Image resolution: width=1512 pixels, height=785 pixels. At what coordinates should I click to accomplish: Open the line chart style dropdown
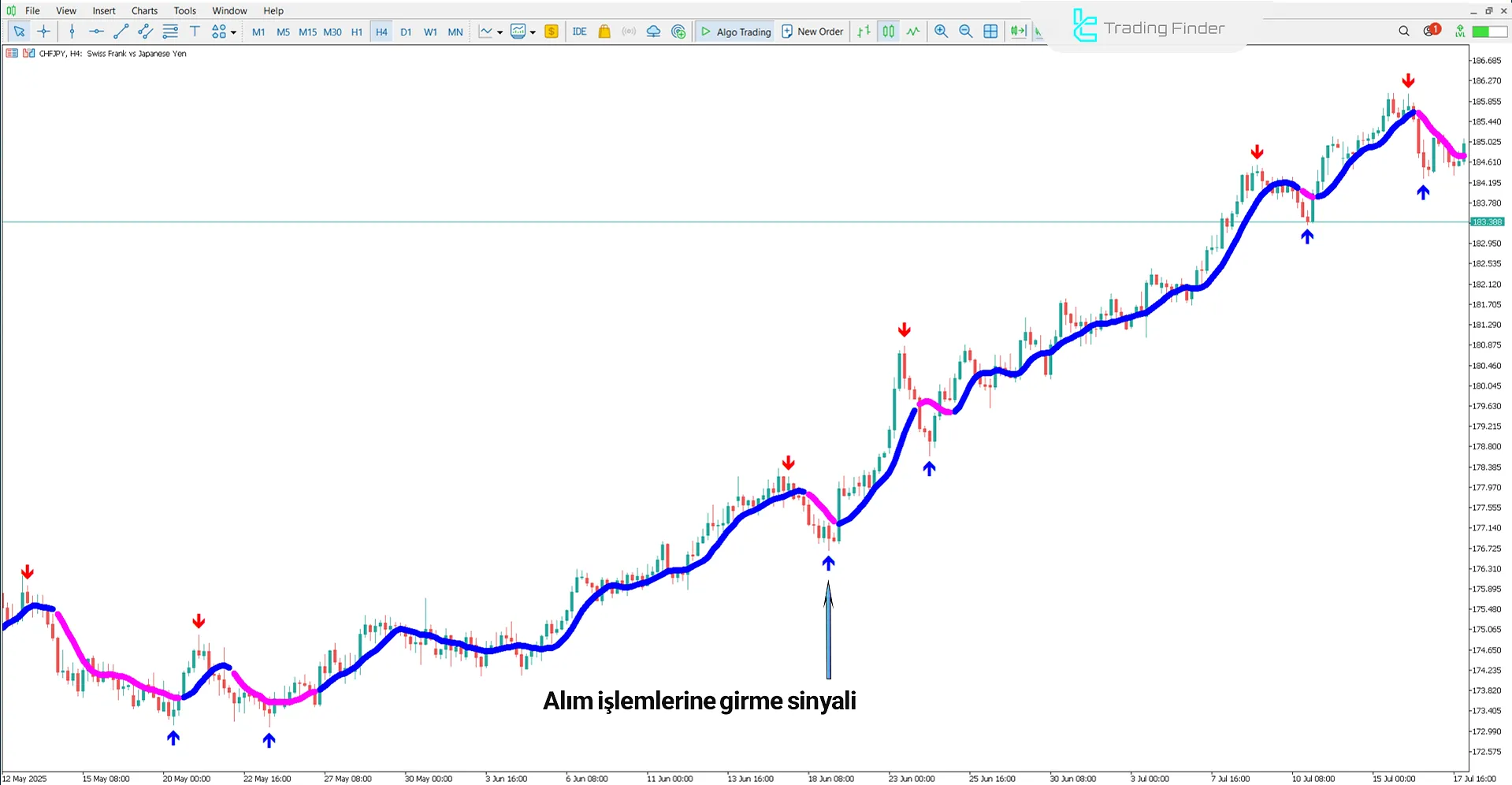(x=499, y=32)
